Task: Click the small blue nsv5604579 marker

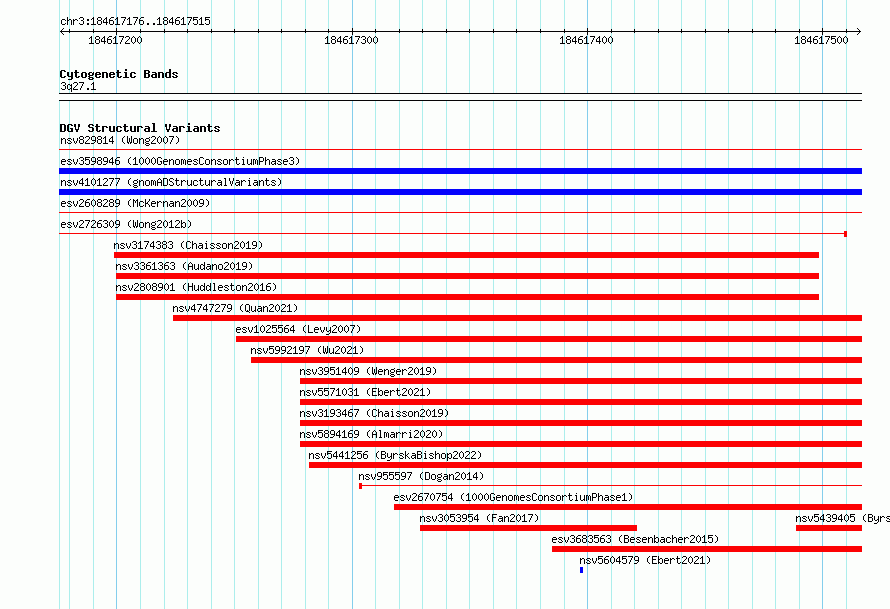Action: [581, 570]
